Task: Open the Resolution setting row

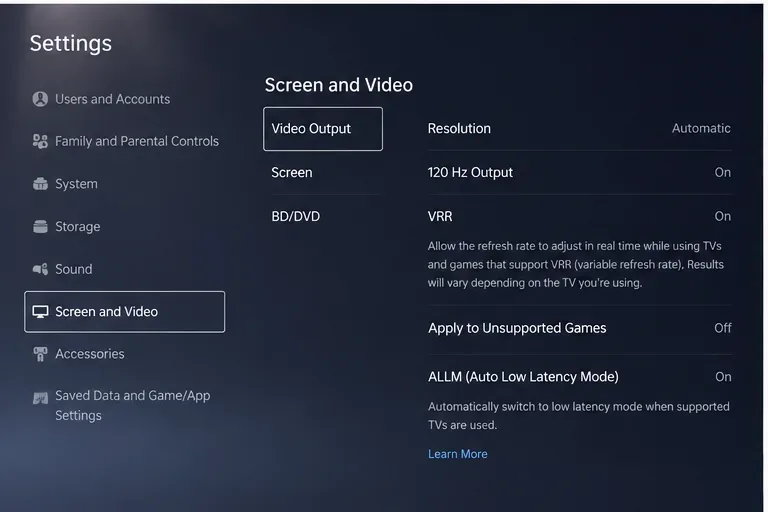Action: [x=579, y=128]
